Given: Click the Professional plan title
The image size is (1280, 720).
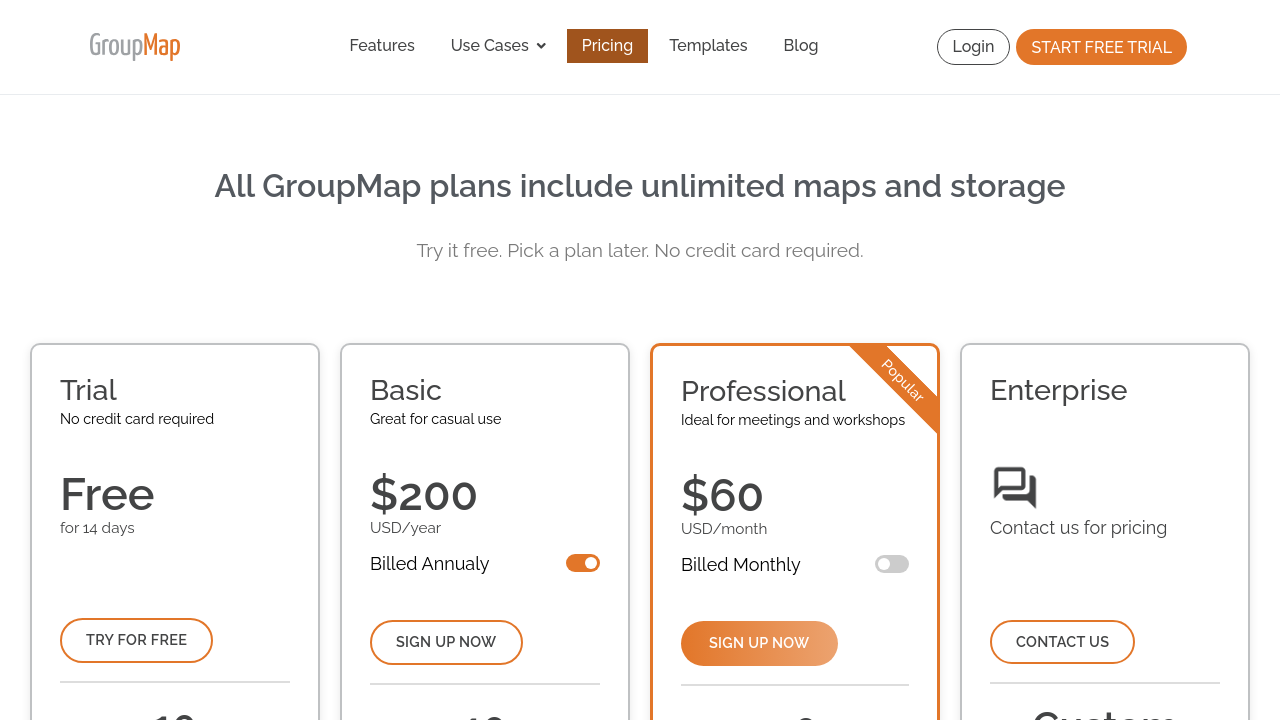Looking at the screenshot, I should coord(763,391).
